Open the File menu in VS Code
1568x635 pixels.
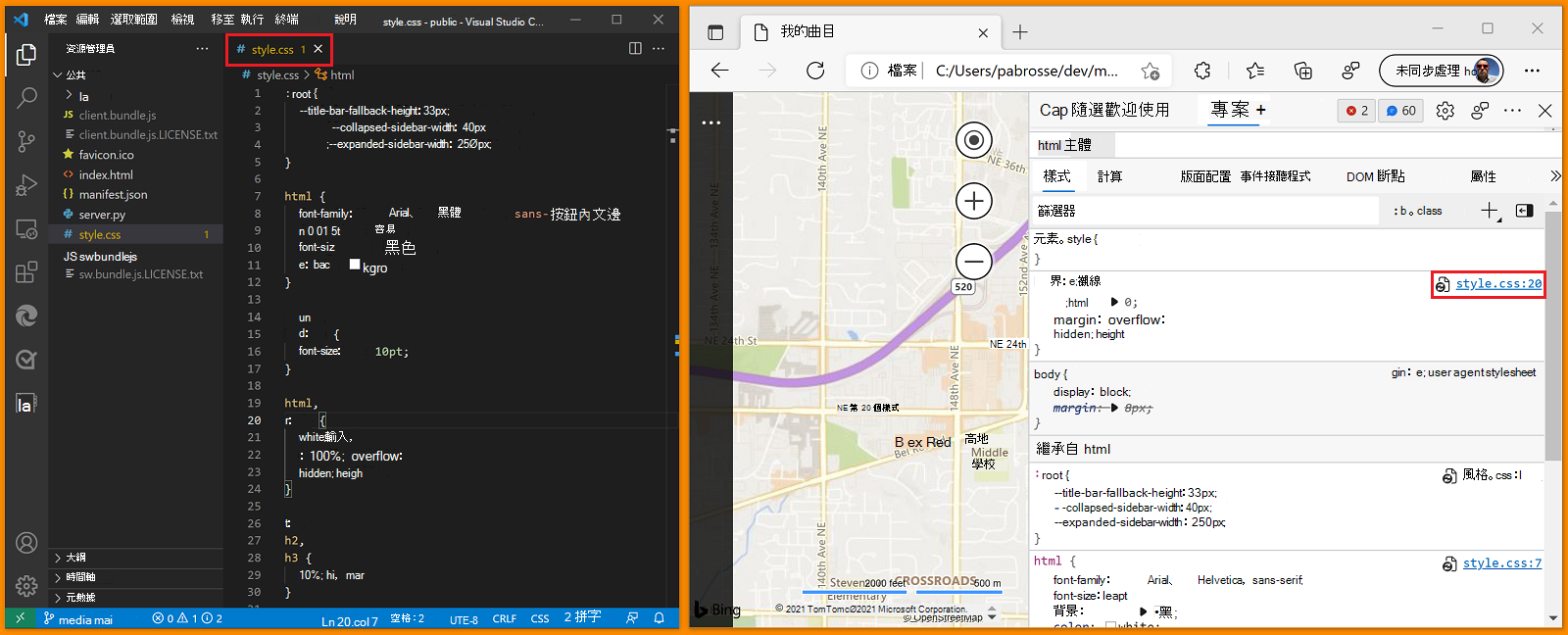point(56,20)
